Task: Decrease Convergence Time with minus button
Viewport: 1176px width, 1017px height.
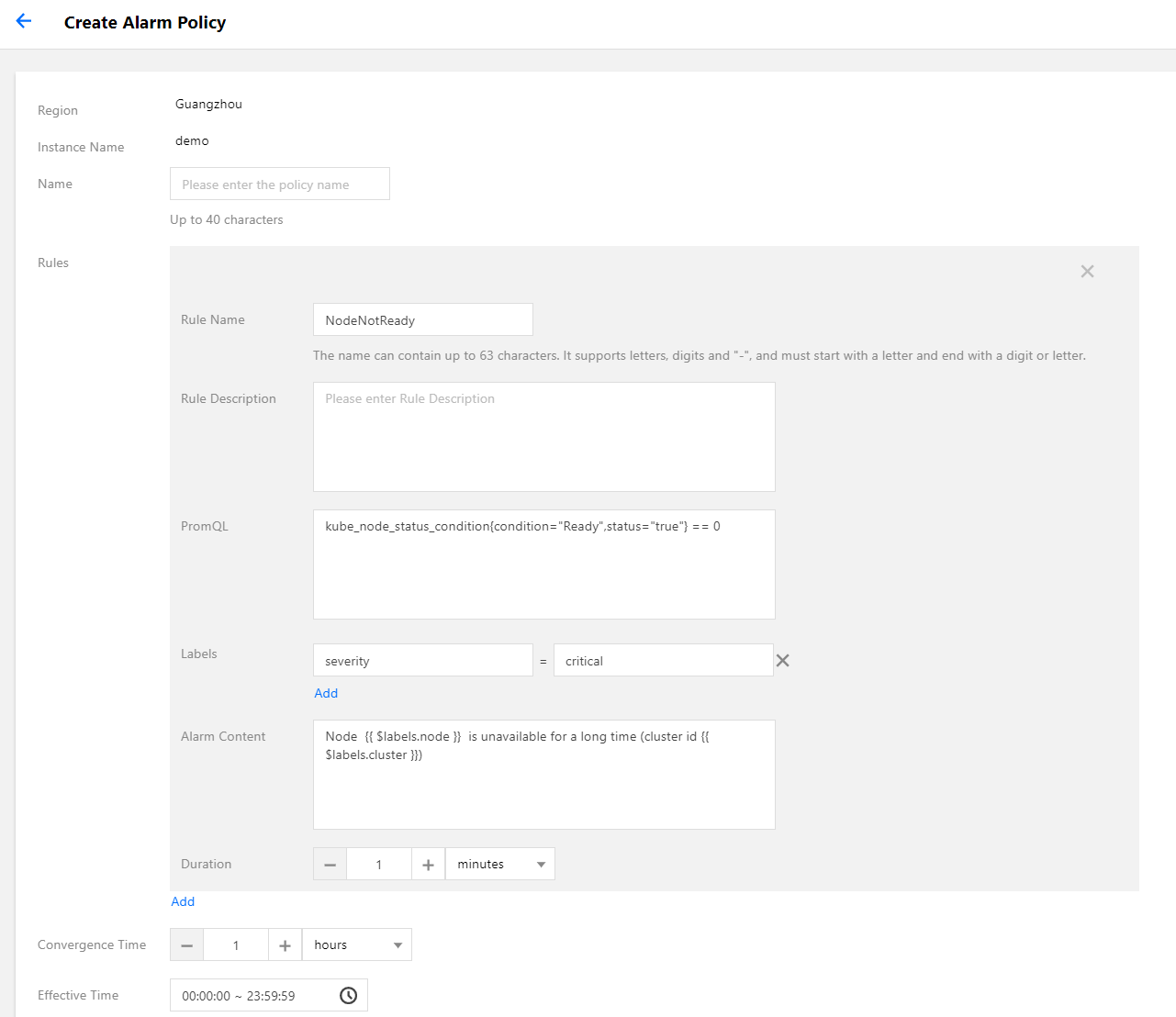Action: point(187,945)
